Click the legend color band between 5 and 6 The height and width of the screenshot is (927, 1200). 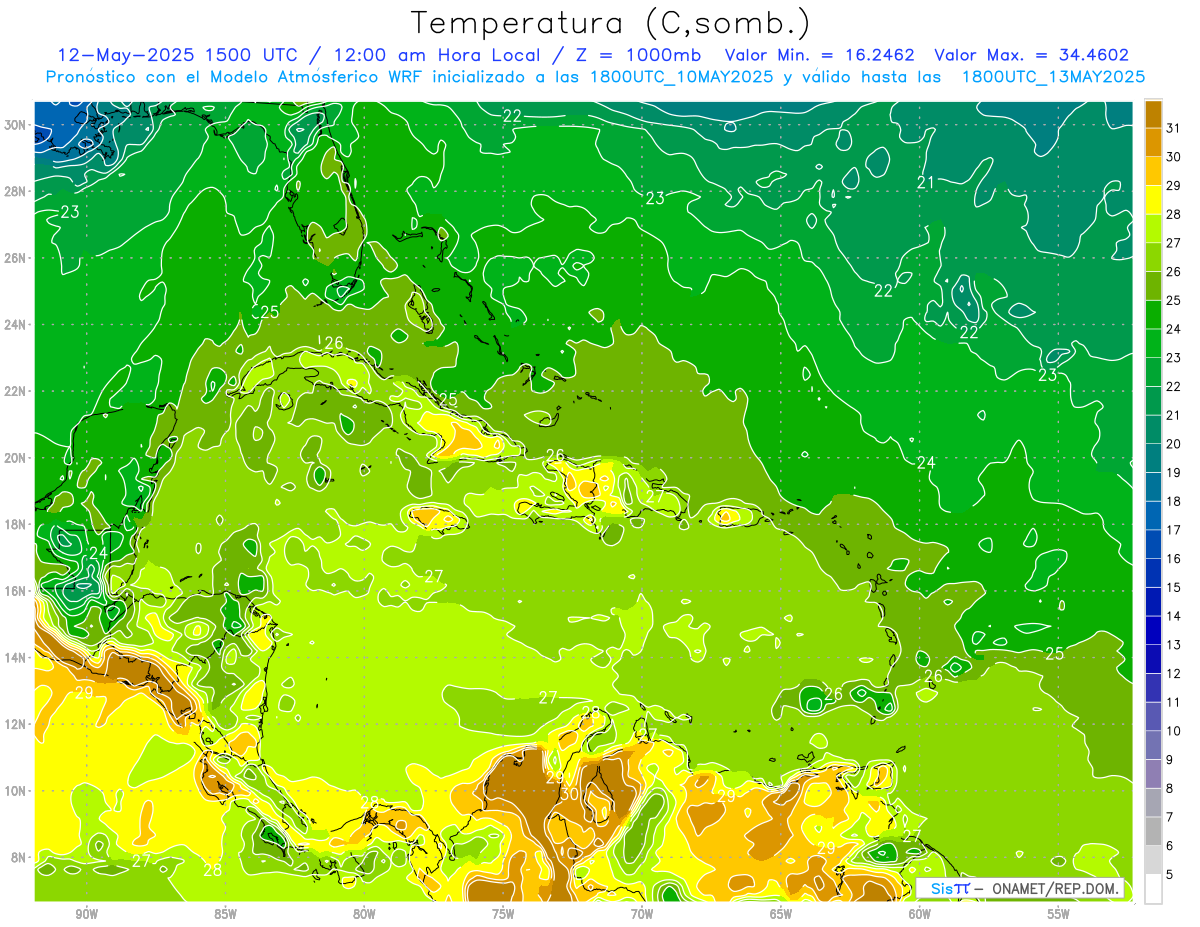[1153, 860]
